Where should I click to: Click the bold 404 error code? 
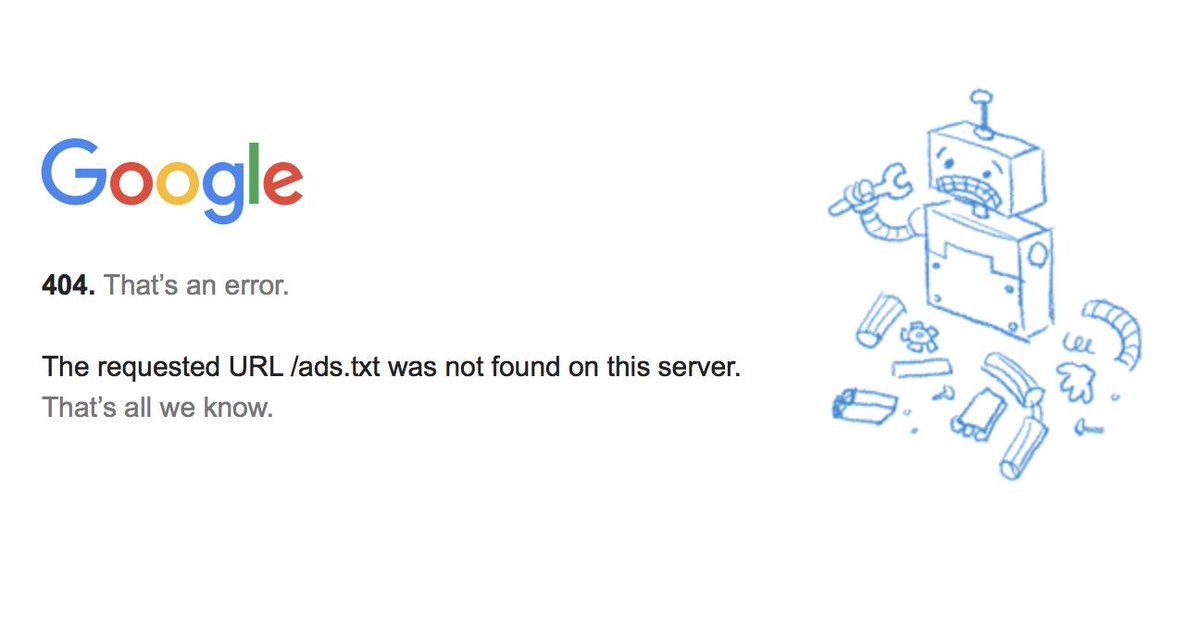(x=69, y=286)
